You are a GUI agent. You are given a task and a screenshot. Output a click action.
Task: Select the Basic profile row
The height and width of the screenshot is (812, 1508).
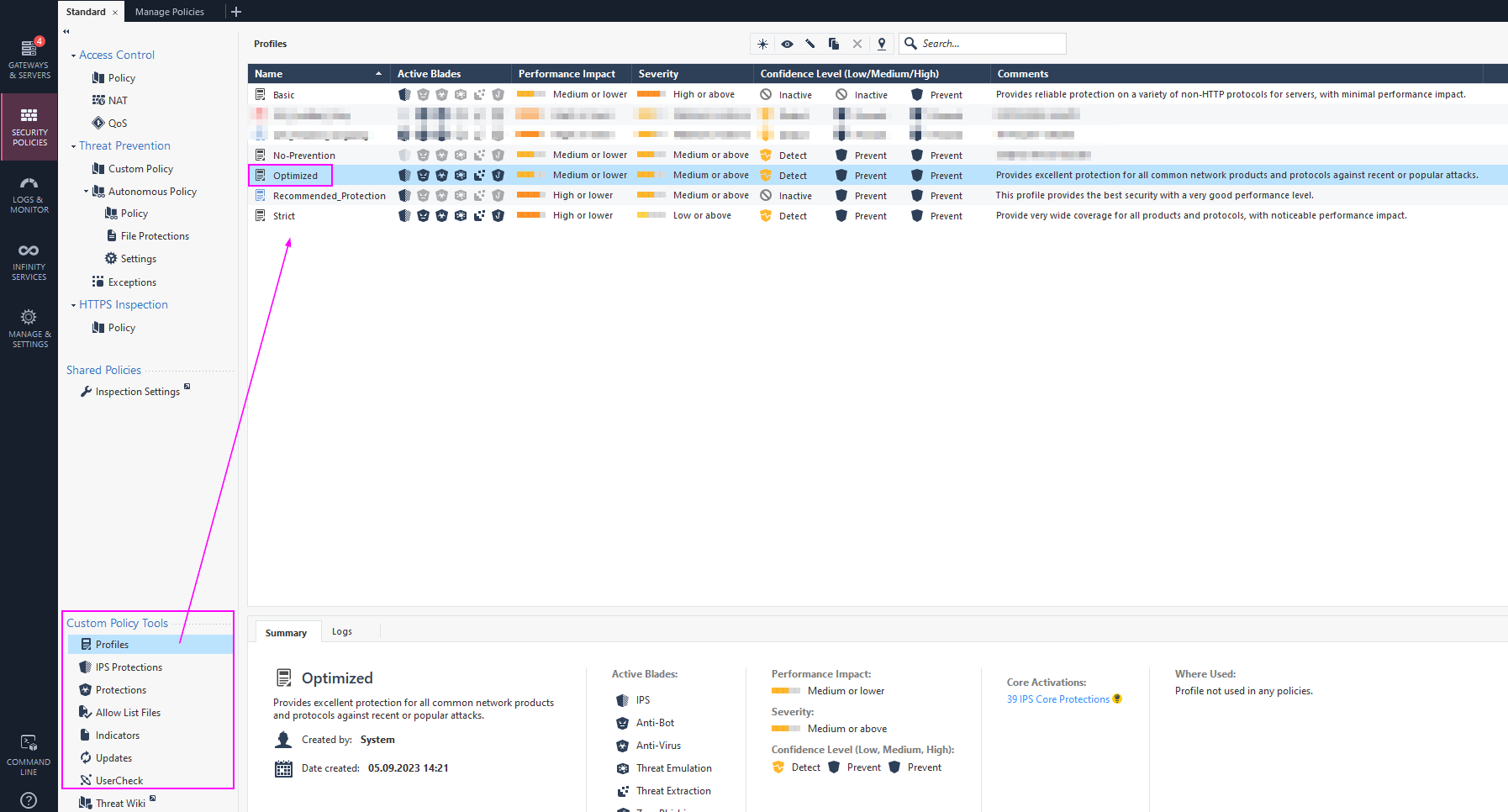tap(878, 95)
